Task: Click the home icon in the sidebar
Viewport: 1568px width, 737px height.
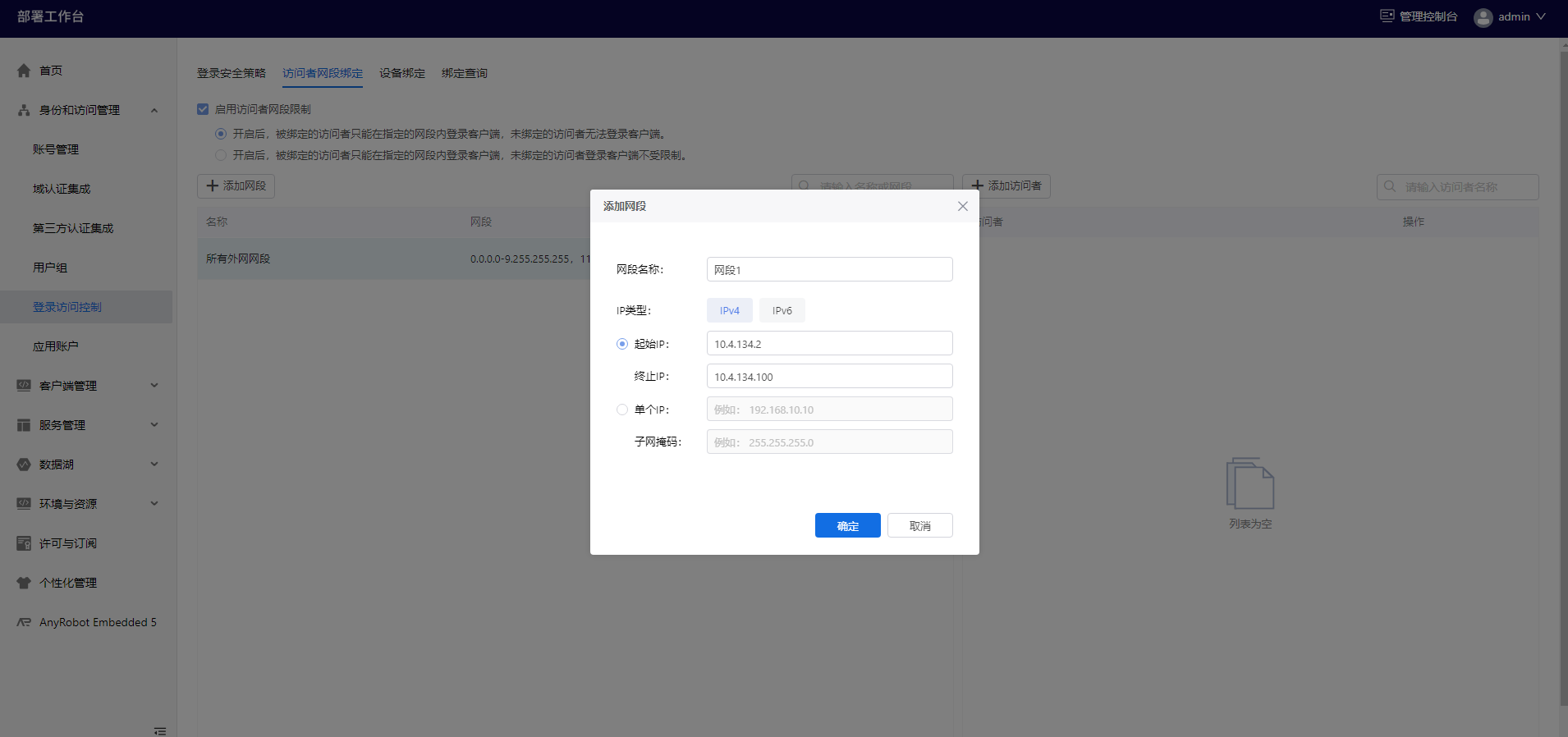Action: pyautogui.click(x=24, y=71)
